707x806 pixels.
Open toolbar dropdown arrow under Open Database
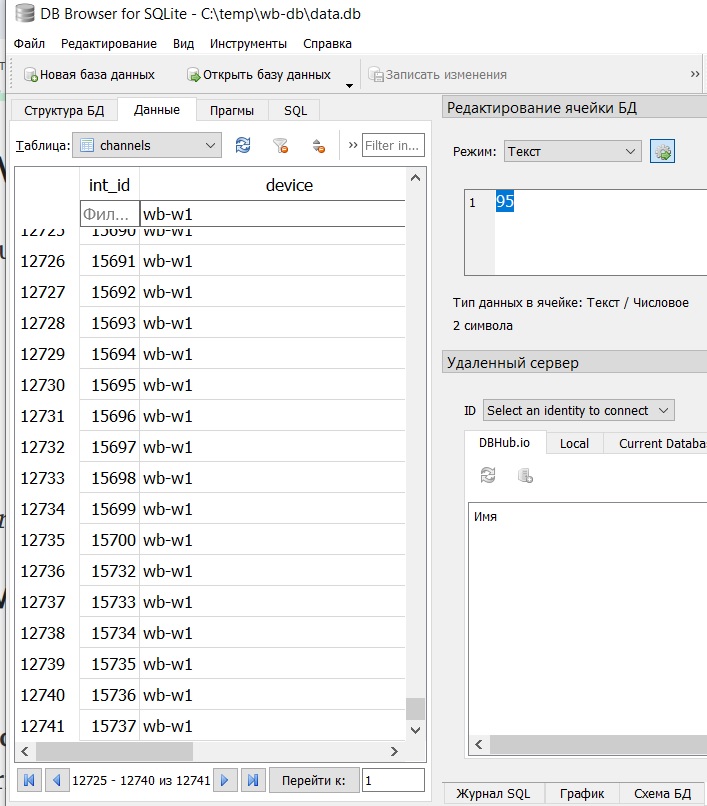tap(350, 85)
